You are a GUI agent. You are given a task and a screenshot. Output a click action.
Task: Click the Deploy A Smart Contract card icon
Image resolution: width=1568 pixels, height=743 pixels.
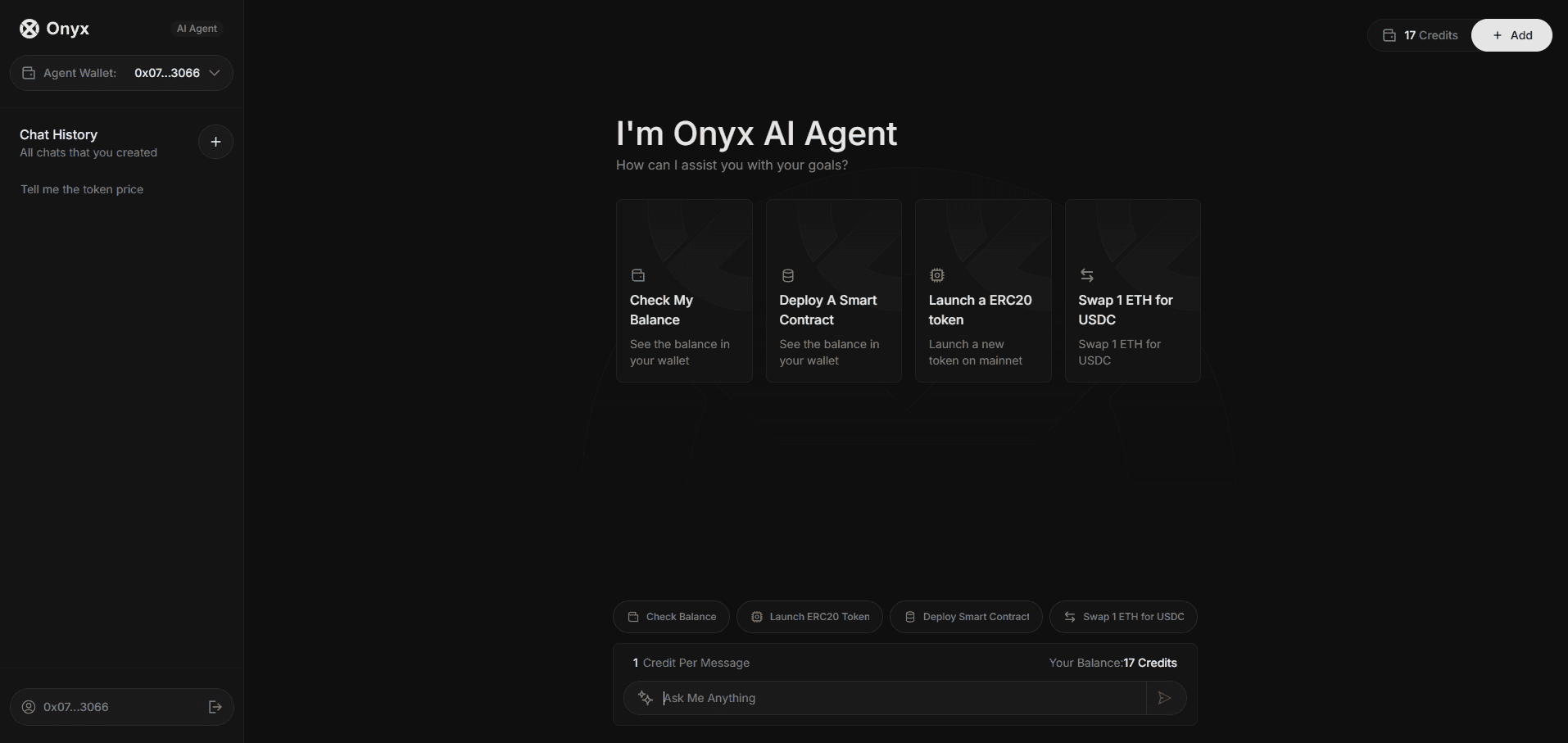pyautogui.click(x=788, y=275)
